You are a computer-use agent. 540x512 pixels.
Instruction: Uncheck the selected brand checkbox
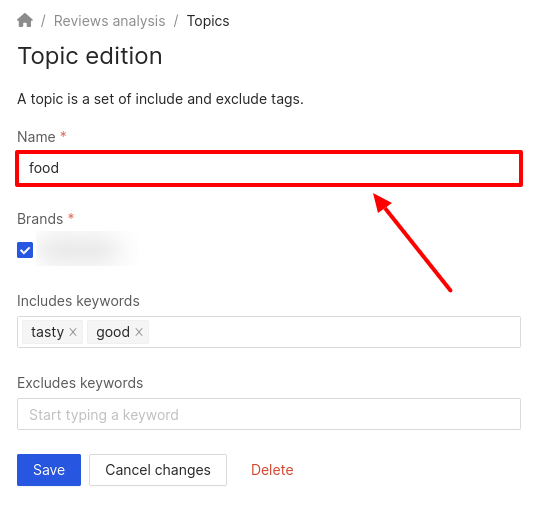tap(25, 250)
